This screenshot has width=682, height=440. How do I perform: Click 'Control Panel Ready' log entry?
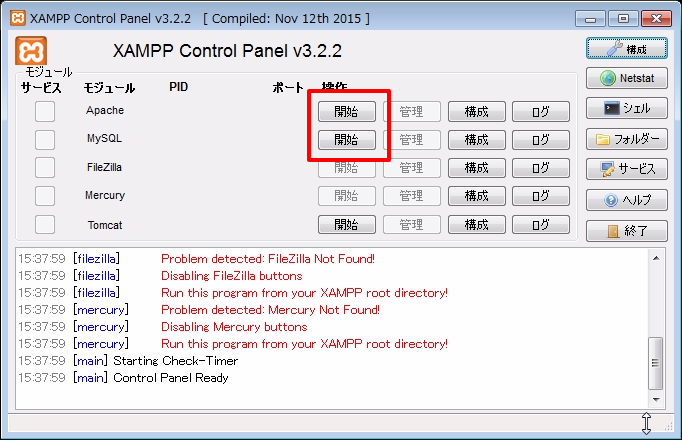click(x=170, y=378)
